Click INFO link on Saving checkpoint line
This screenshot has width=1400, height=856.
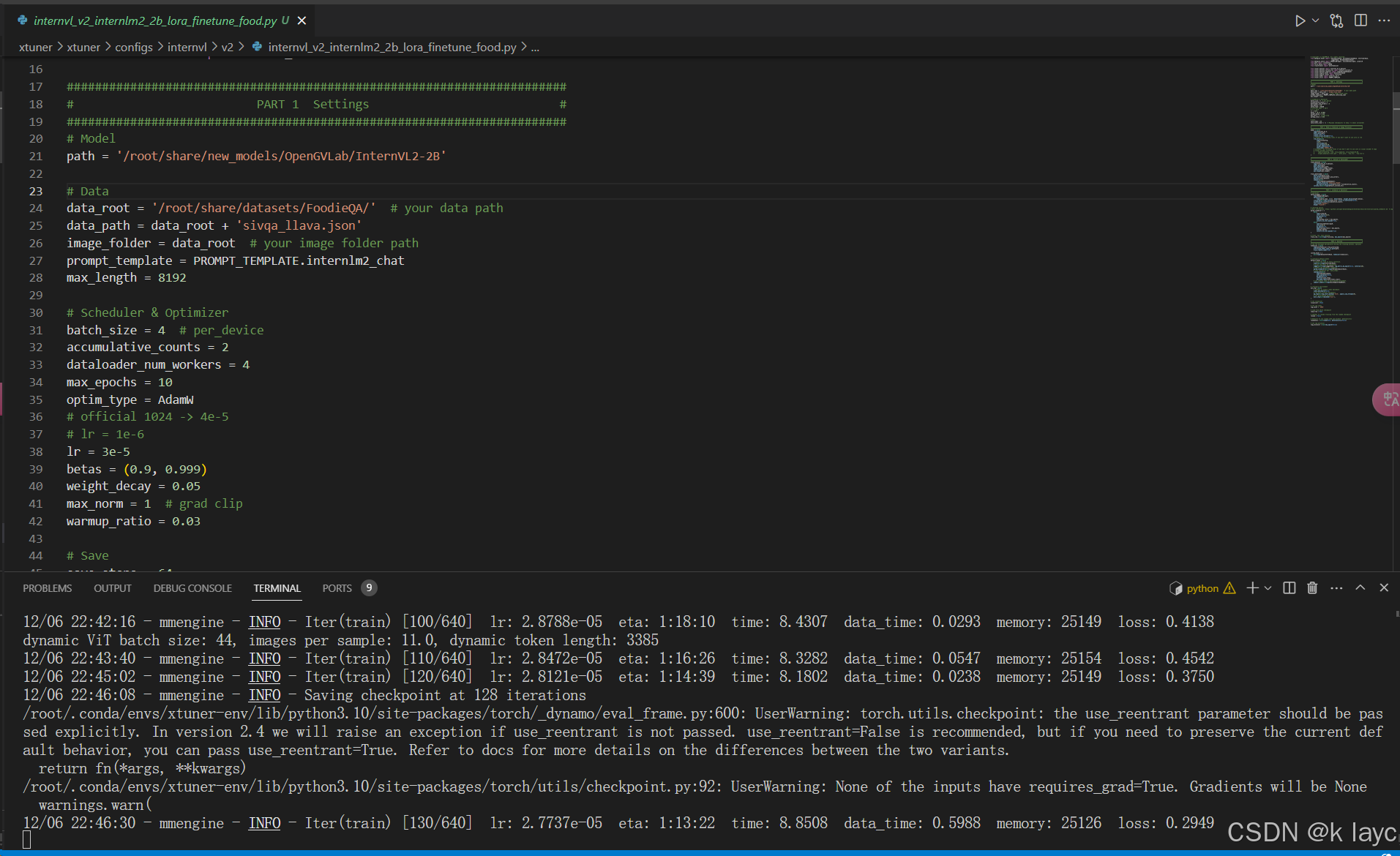(264, 695)
